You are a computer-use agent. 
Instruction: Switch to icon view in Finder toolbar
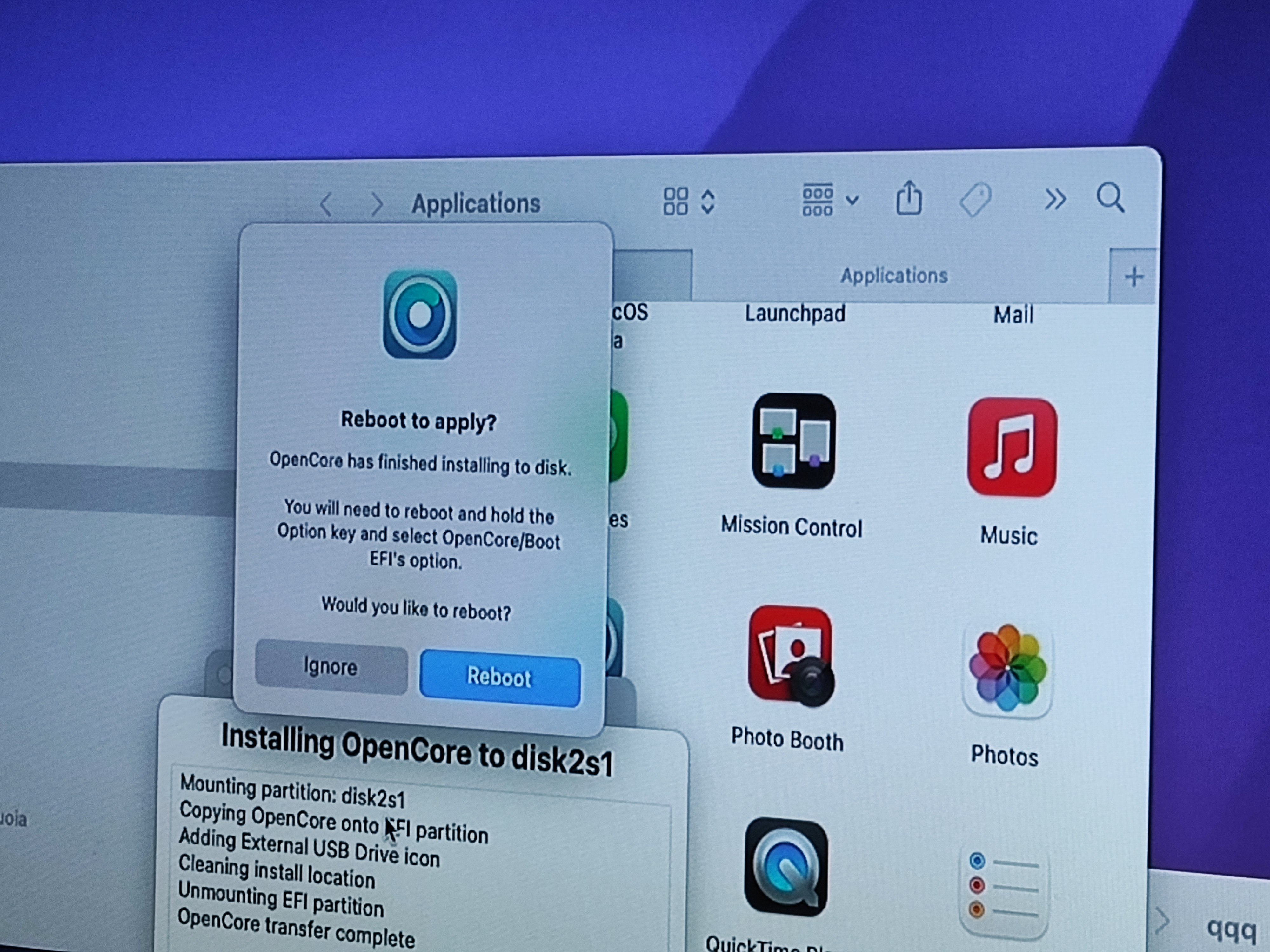(676, 201)
